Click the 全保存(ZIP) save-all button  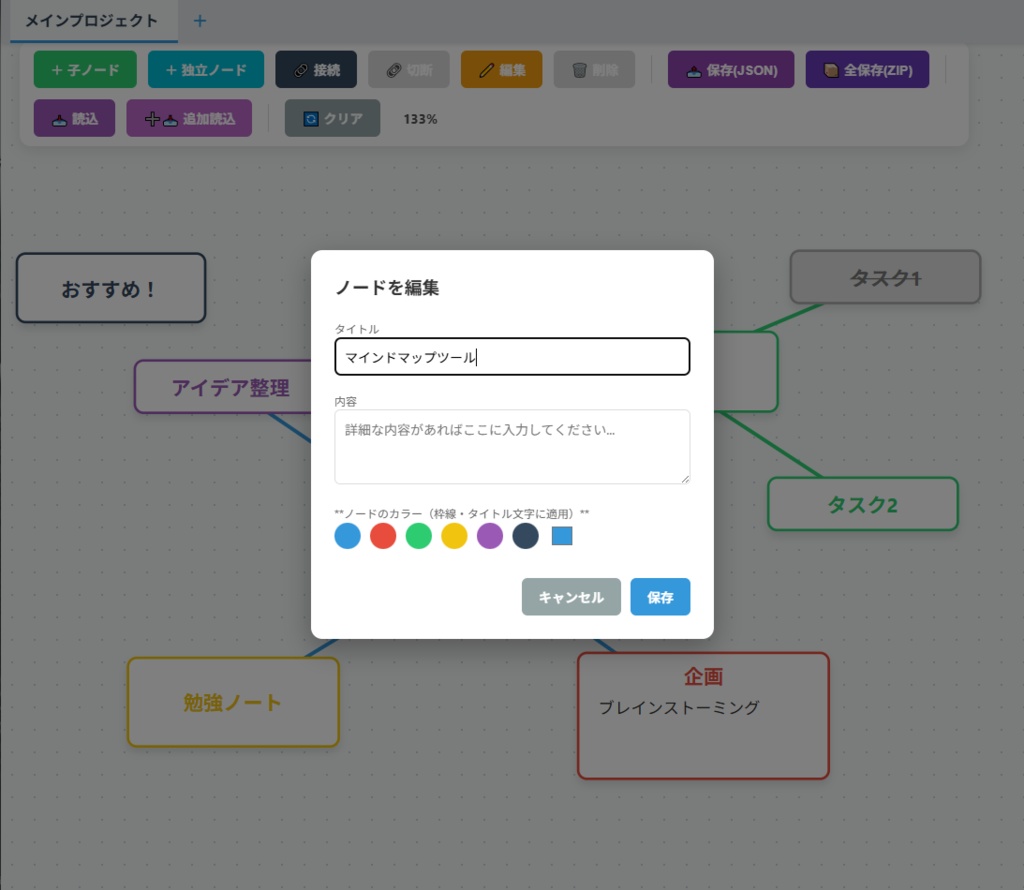click(867, 69)
